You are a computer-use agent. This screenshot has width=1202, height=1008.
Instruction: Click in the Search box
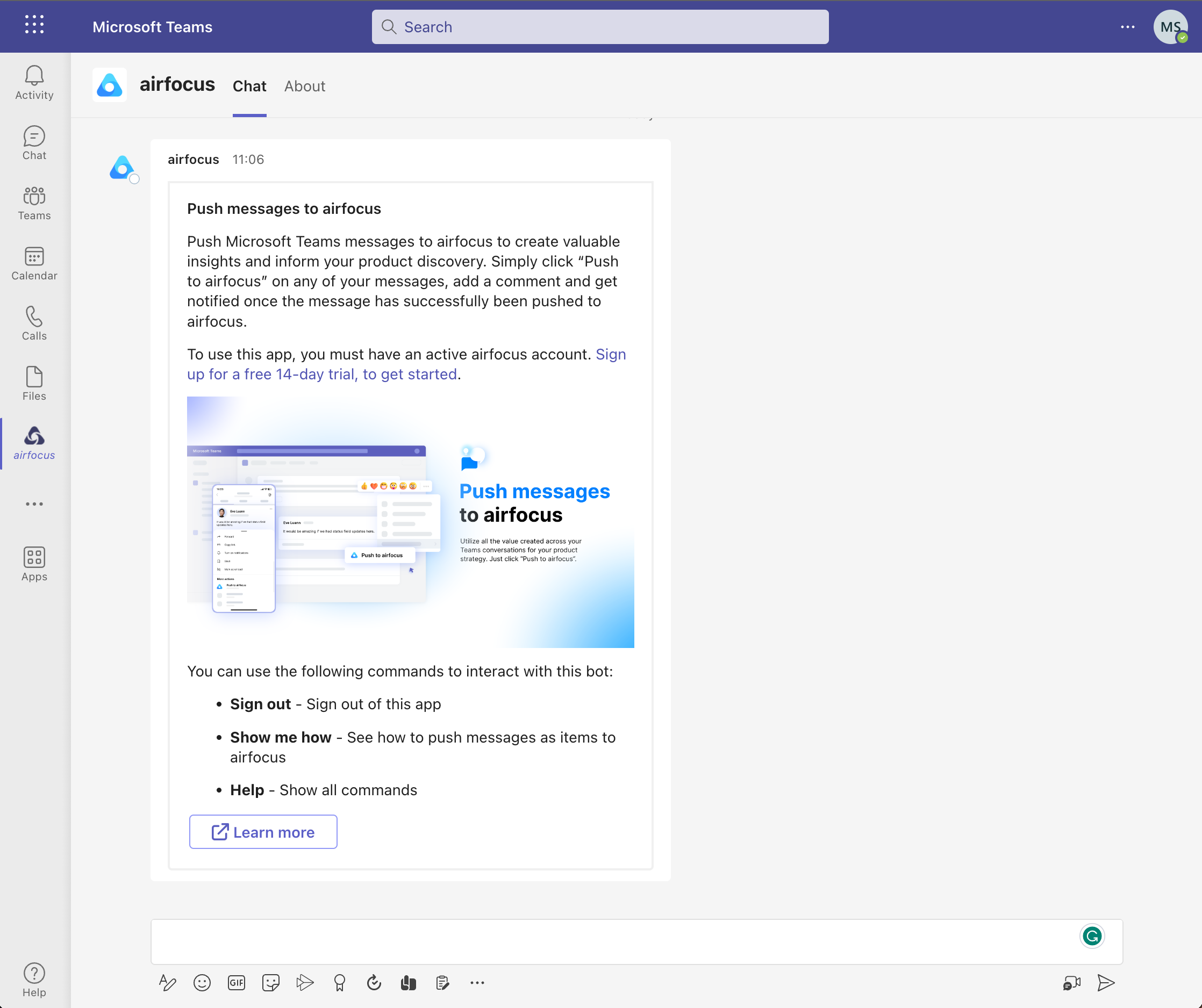click(600, 27)
